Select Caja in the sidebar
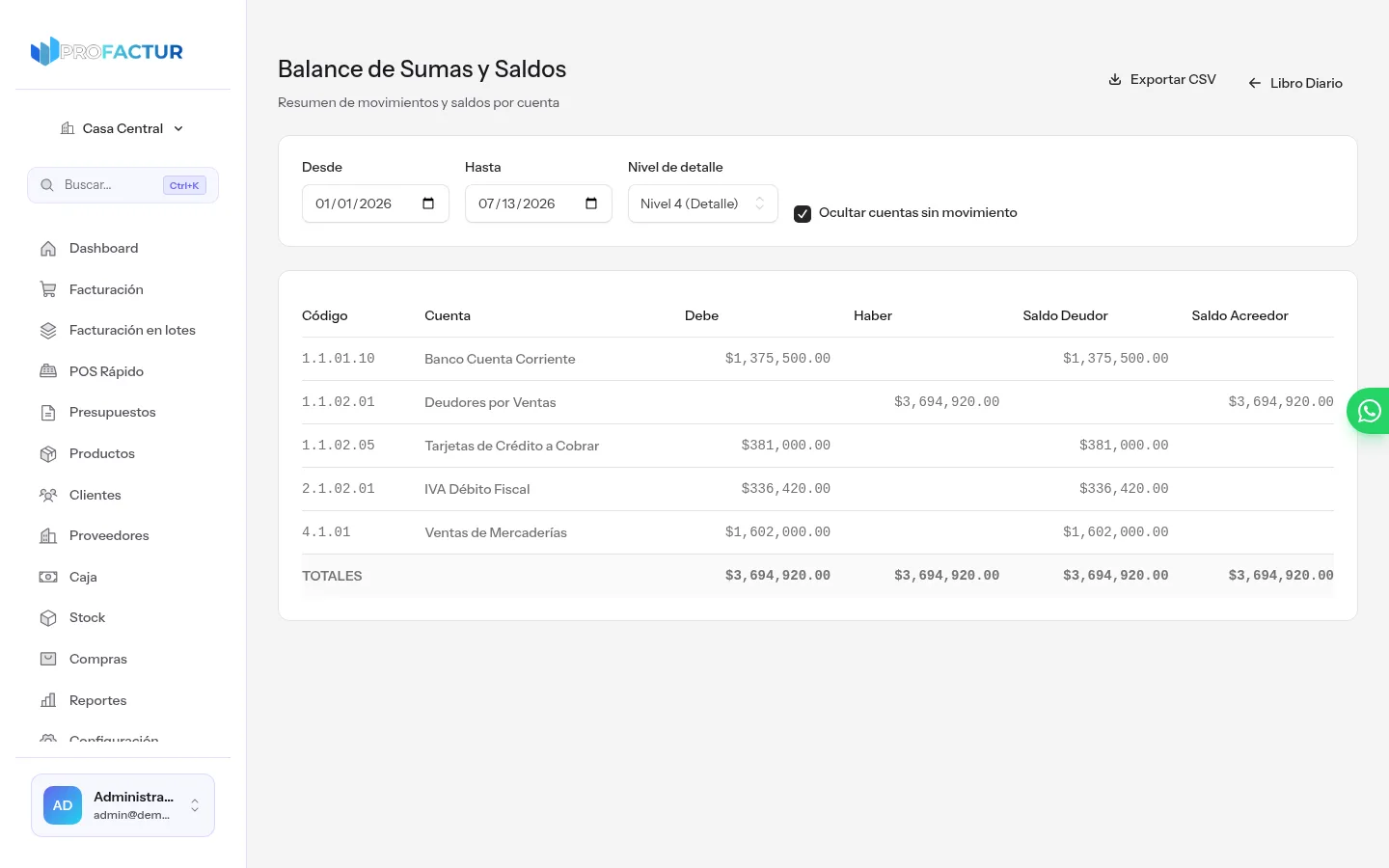 [123, 577]
